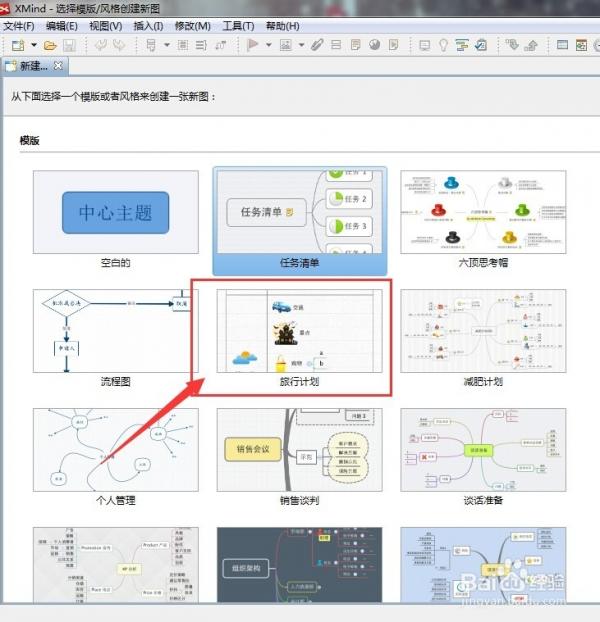Screen dimensions: 600x622
Task: Click the summary bracket icon
Action: tap(201, 45)
